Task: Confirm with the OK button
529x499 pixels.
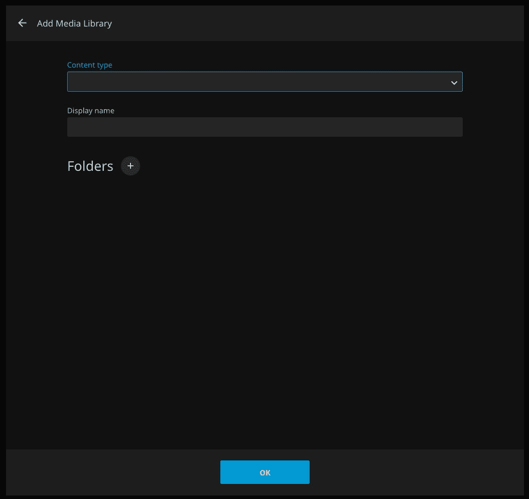Action: pyautogui.click(x=265, y=472)
